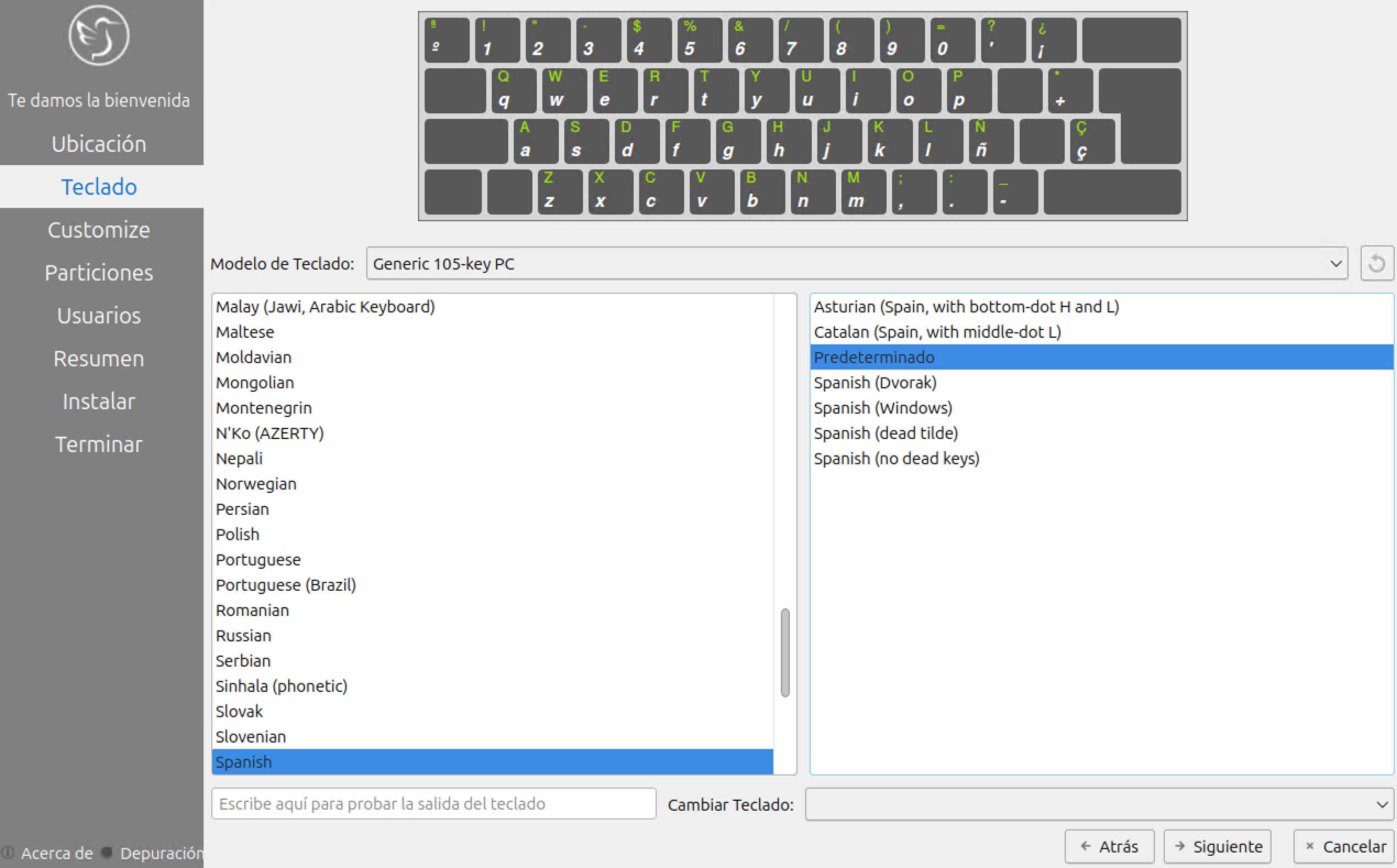
Task: Click the Atrás button
Action: (x=1109, y=846)
